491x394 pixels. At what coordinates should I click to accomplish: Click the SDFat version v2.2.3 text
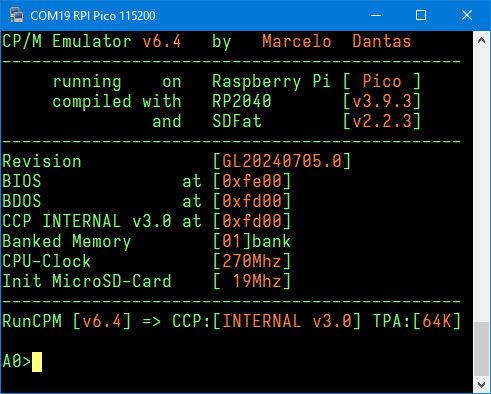coord(382,121)
